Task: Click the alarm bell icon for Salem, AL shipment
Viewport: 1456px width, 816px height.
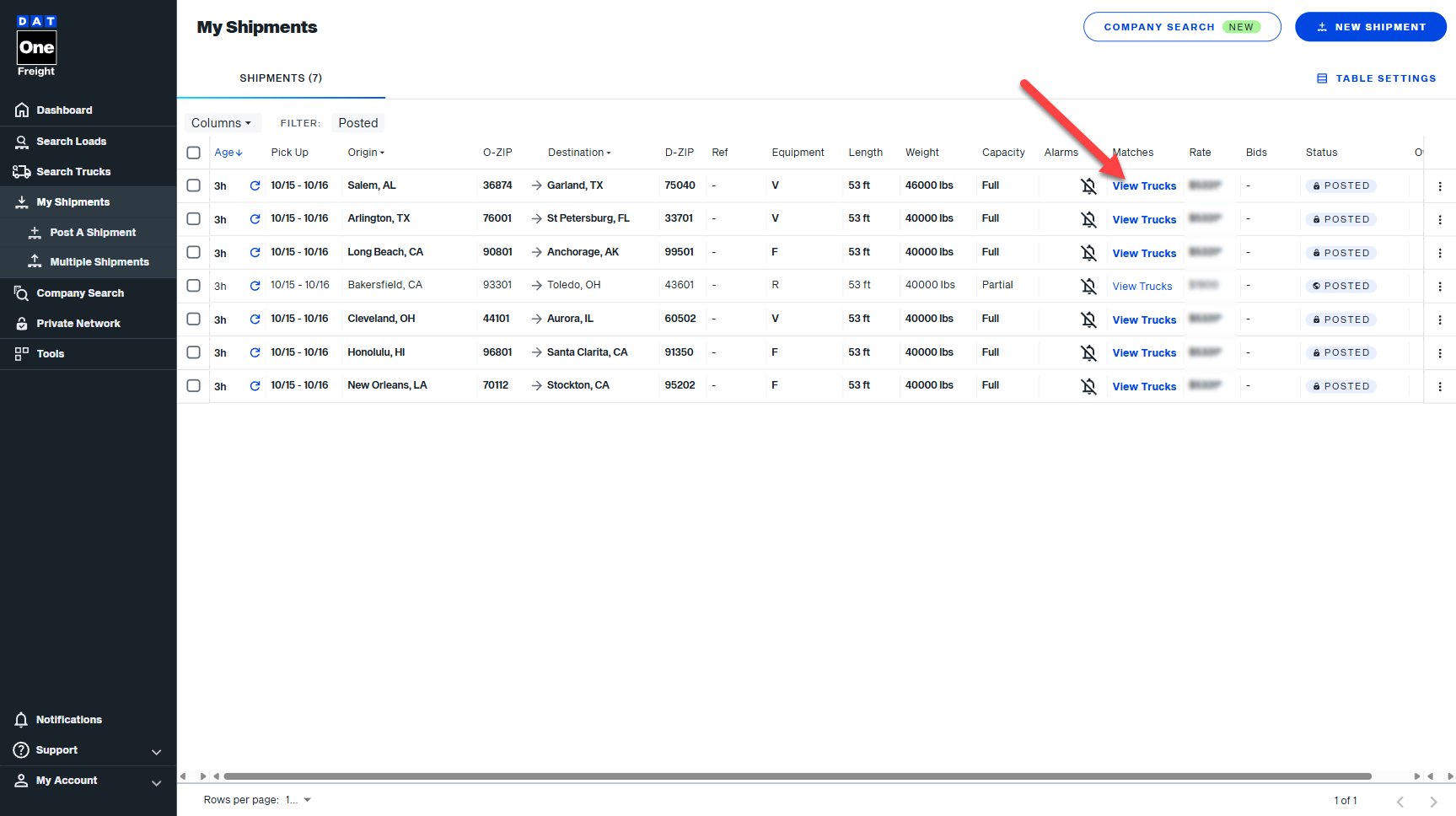Action: click(x=1088, y=186)
